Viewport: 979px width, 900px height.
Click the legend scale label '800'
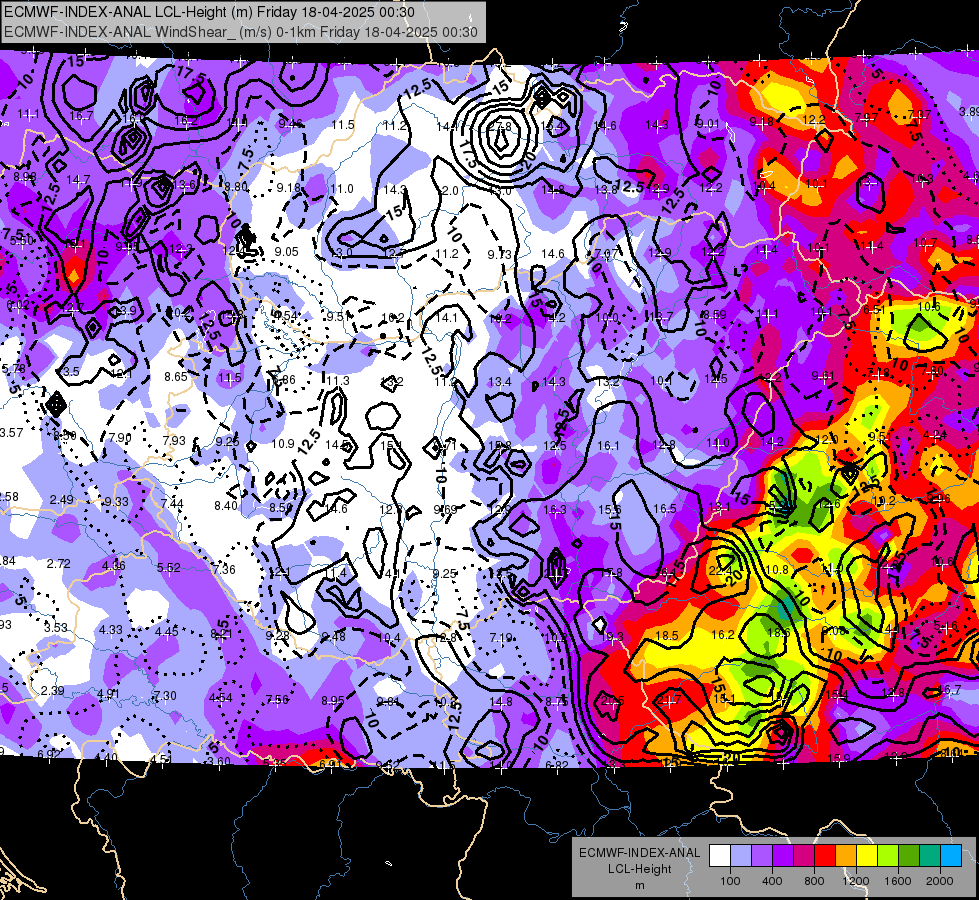[814, 881]
